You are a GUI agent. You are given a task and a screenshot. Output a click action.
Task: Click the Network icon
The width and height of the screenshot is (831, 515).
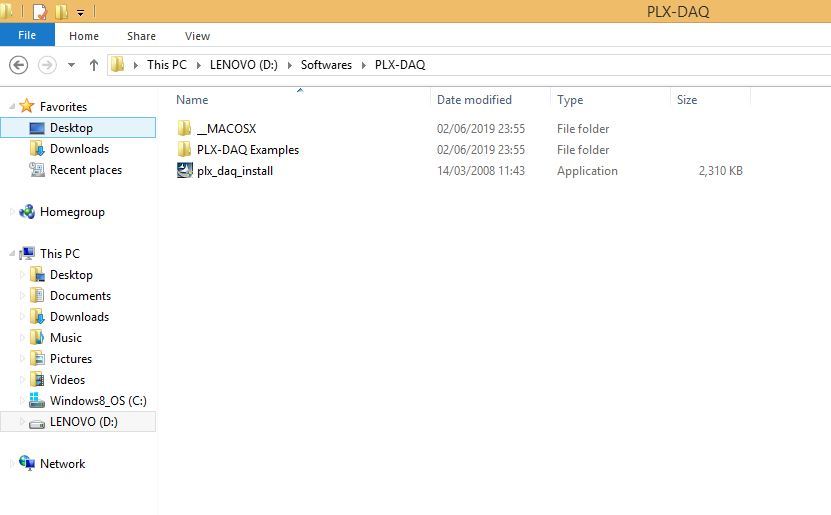click(x=26, y=463)
